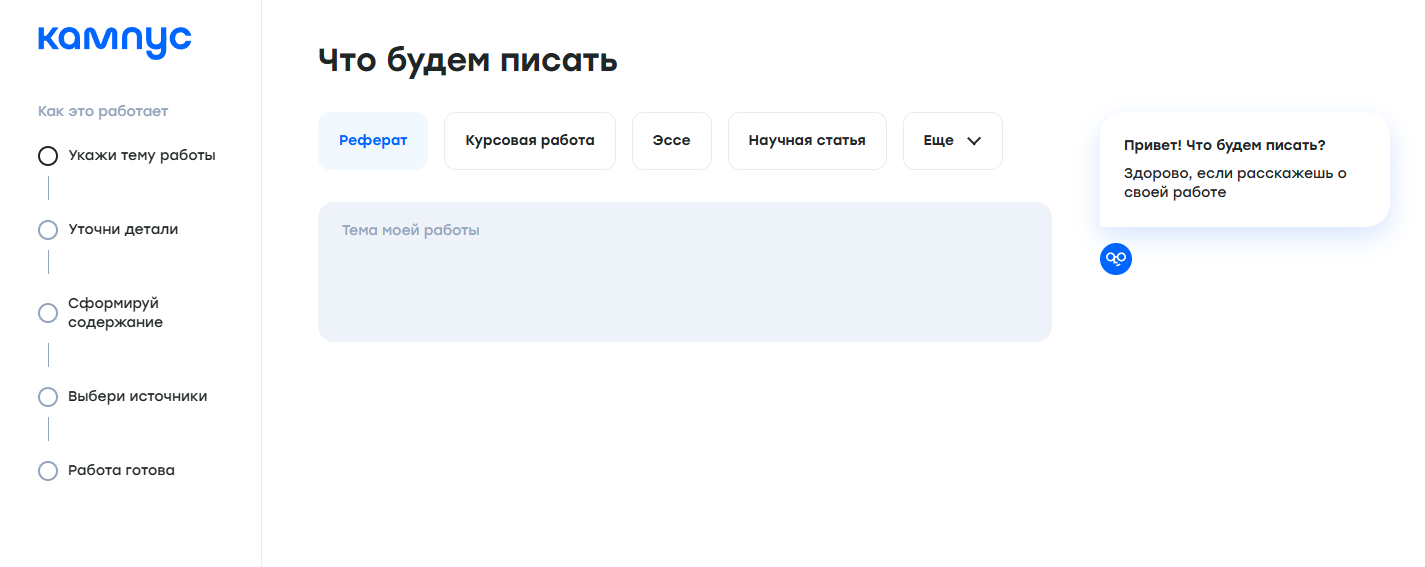Select the Реферат work type
The height and width of the screenshot is (567, 1425).
point(373,141)
